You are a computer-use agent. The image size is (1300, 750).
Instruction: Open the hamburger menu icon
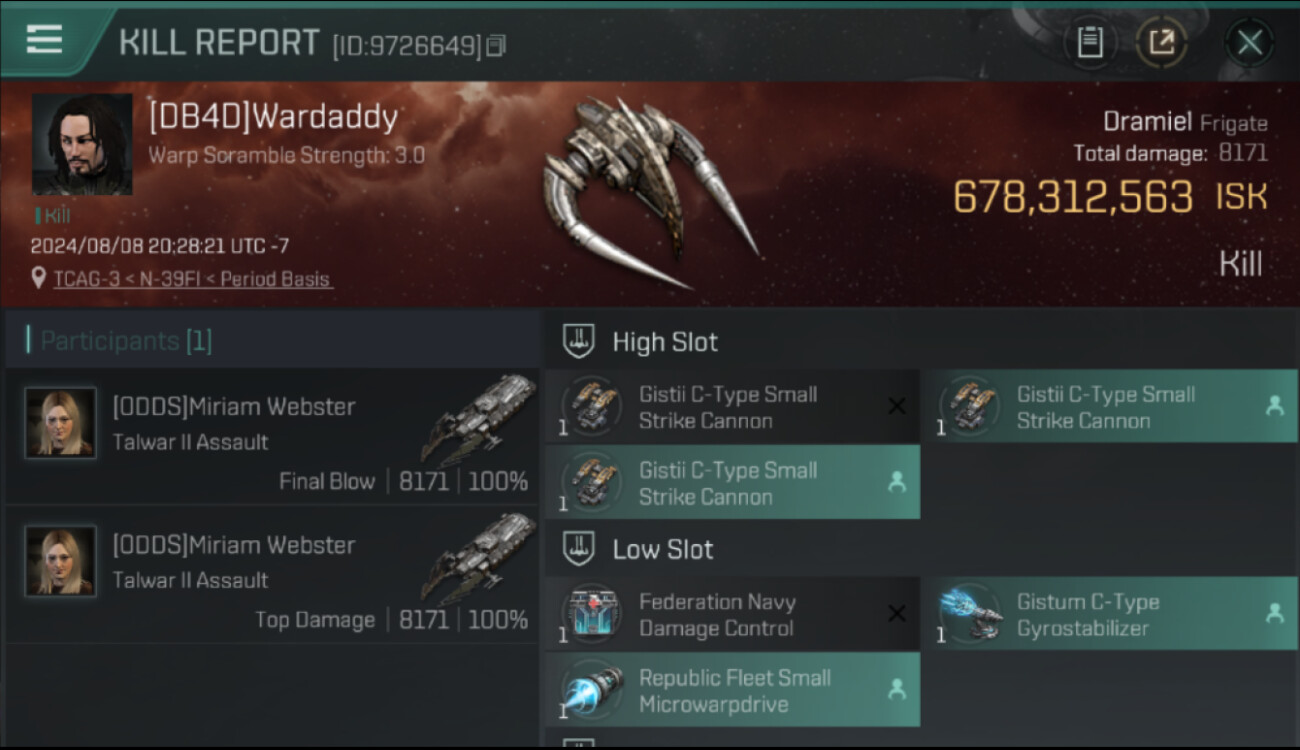click(44, 39)
